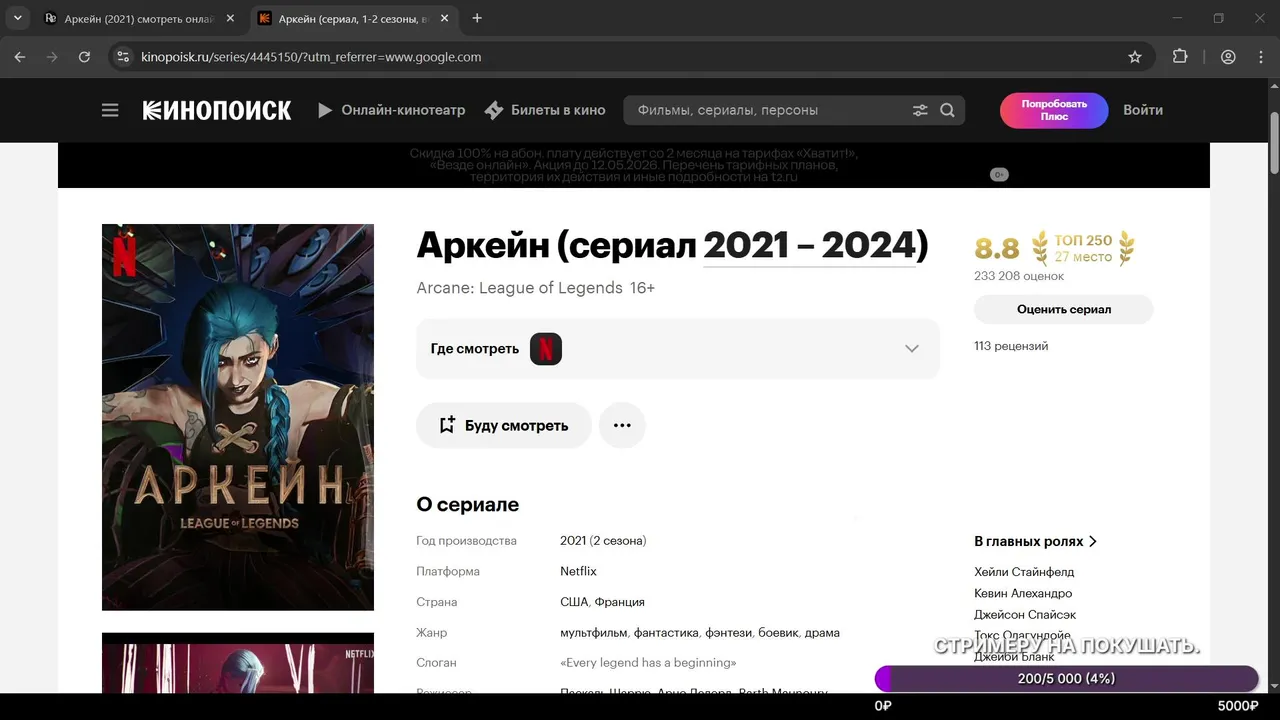Reload the current page
Viewport: 1280px width, 720px height.
click(x=84, y=57)
